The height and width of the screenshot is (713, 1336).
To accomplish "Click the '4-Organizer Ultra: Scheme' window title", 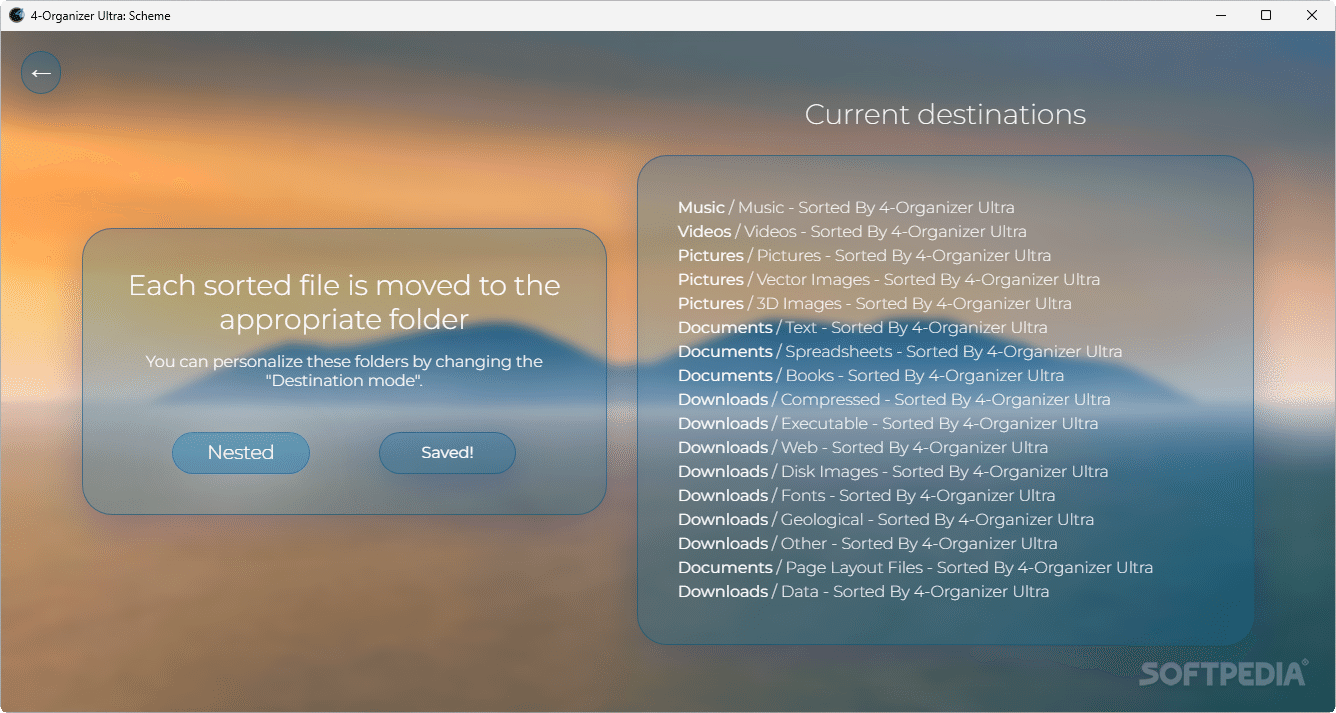I will pyautogui.click(x=100, y=15).
